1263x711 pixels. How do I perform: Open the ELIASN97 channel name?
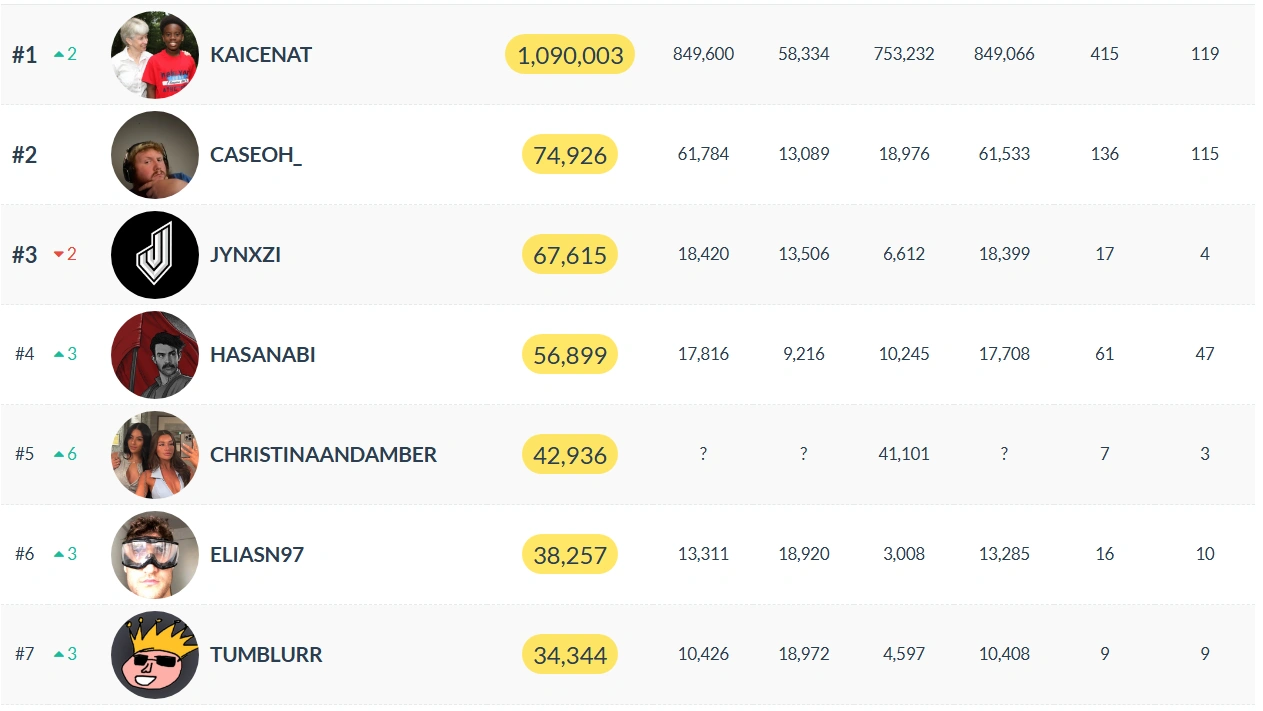pos(257,555)
